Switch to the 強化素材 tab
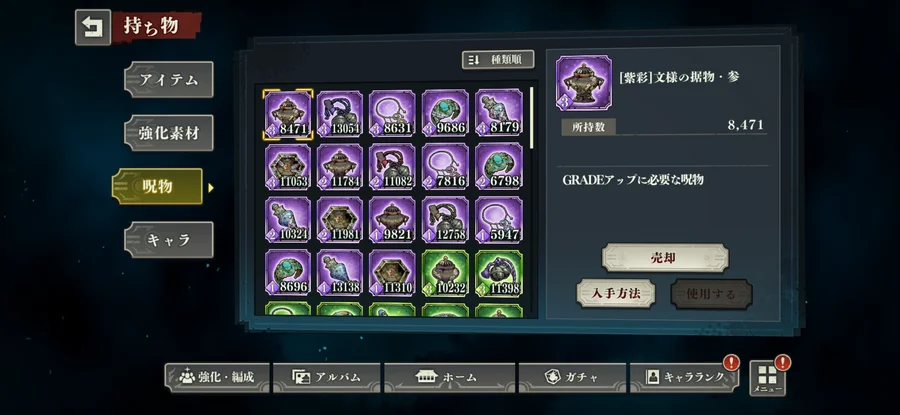This screenshot has height=415, width=900. (169, 133)
